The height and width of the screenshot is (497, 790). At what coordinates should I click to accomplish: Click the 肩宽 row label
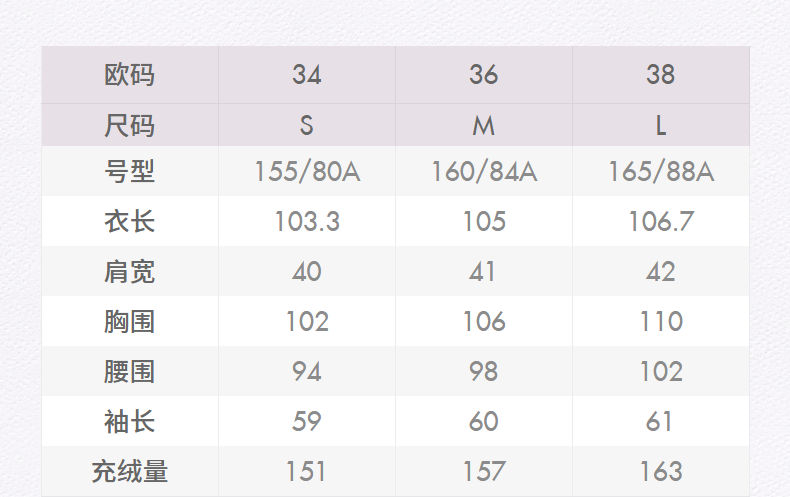click(130, 271)
